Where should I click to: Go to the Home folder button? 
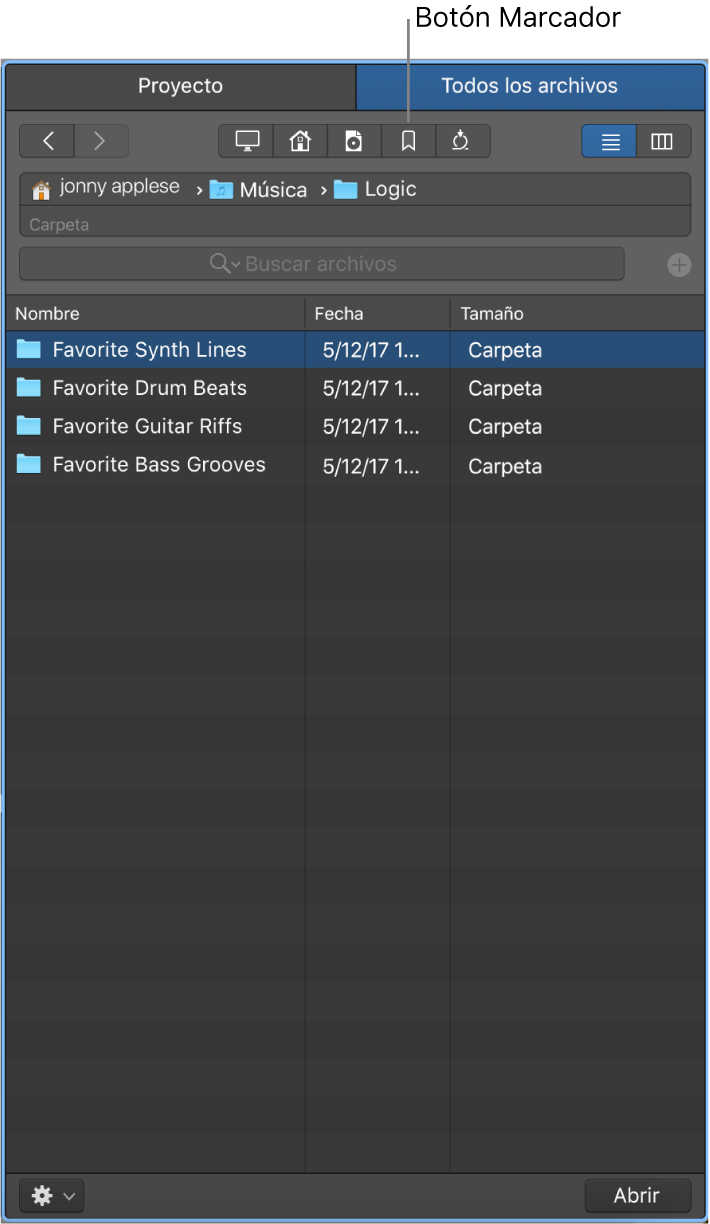pos(300,141)
